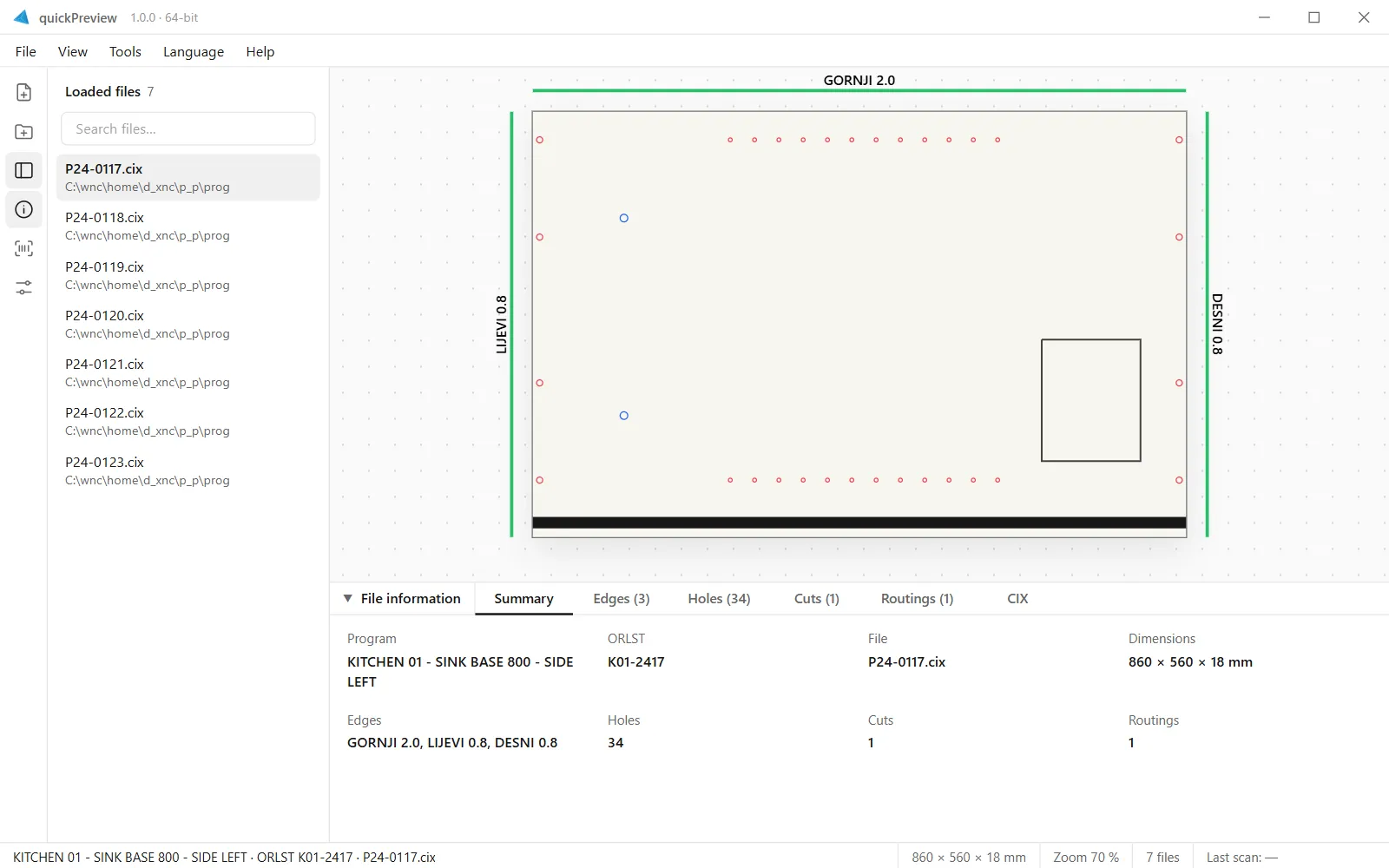
Task: Select file P24-0122.cix in list
Action: [188, 421]
